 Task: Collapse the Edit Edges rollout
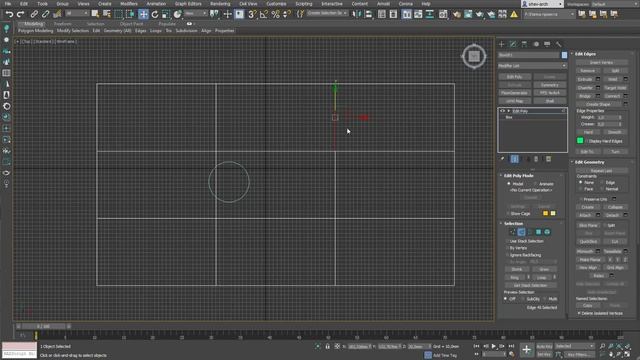point(584,54)
